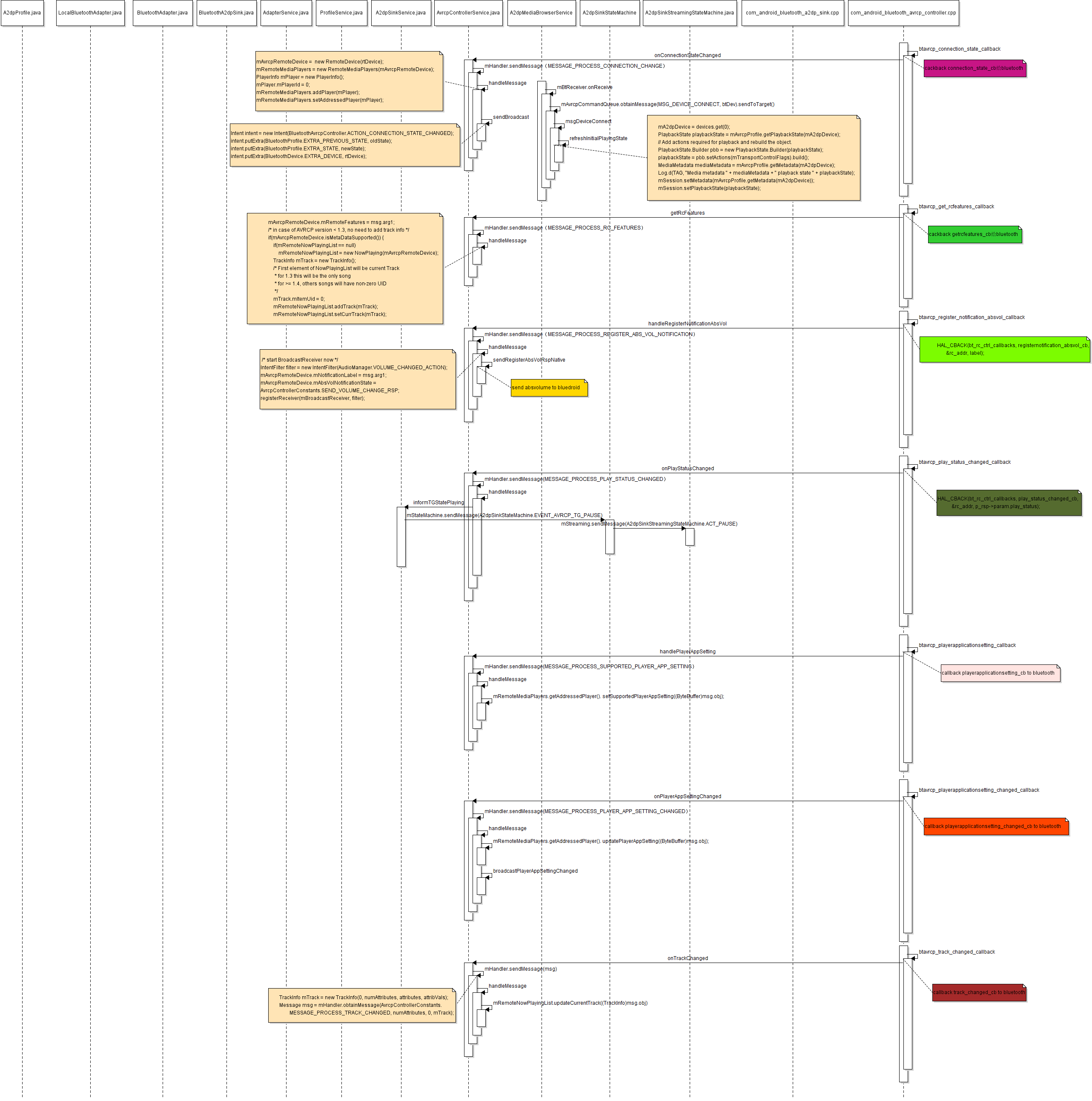Select the AvrcpControllerService.java lifeline header

click(468, 12)
